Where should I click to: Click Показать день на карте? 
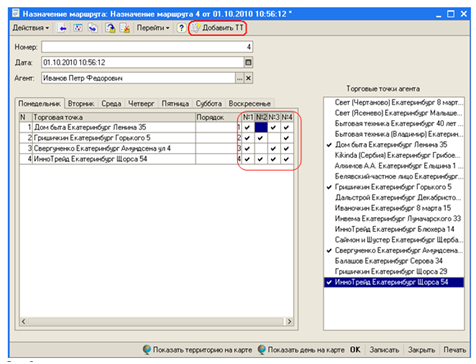pos(301,350)
